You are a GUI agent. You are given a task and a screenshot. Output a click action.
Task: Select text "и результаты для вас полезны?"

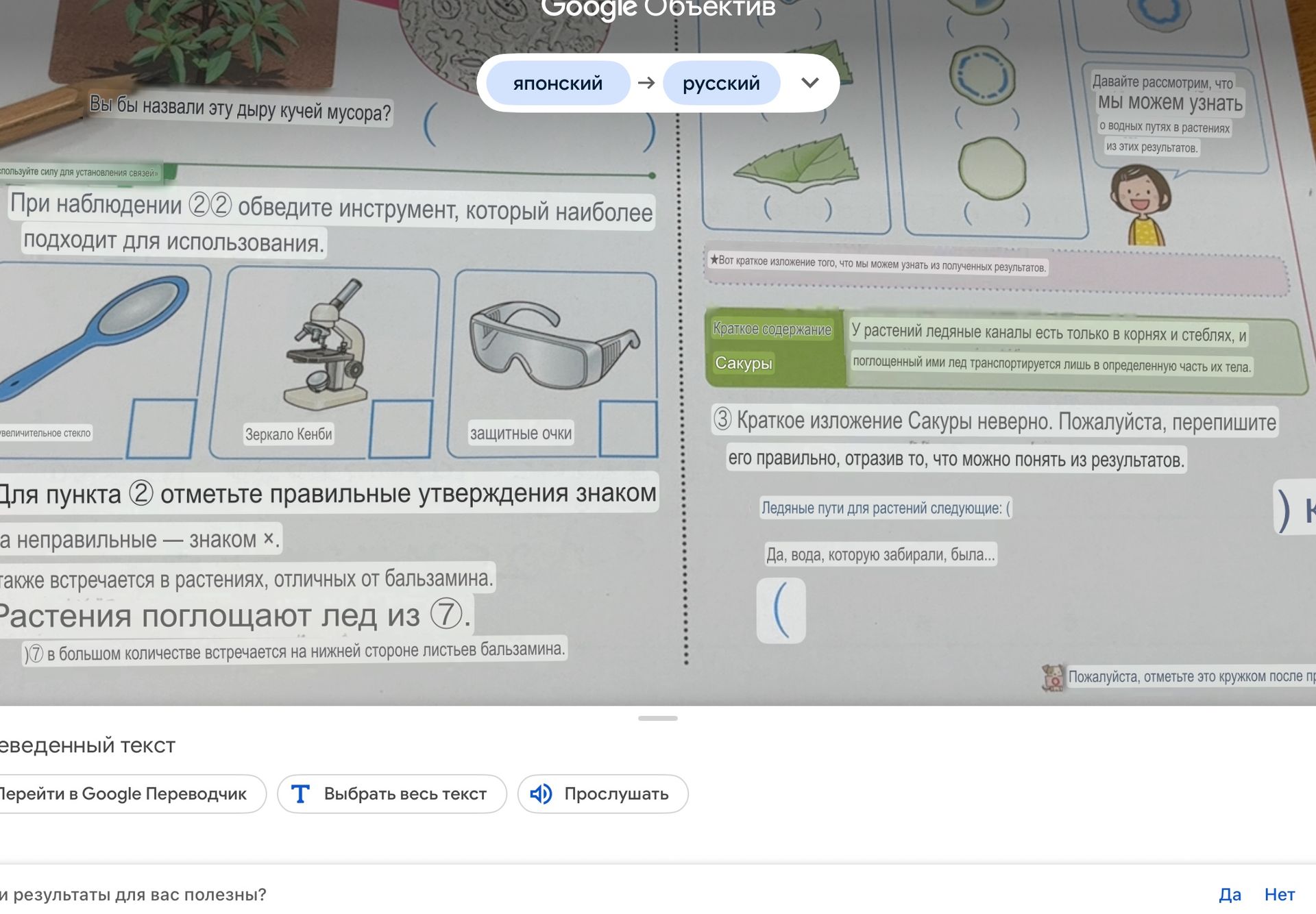133,894
